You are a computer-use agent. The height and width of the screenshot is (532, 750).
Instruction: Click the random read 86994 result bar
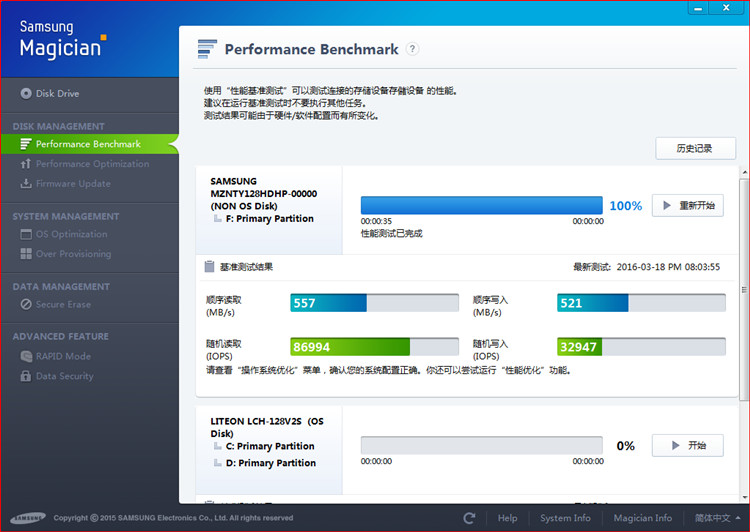(375, 347)
